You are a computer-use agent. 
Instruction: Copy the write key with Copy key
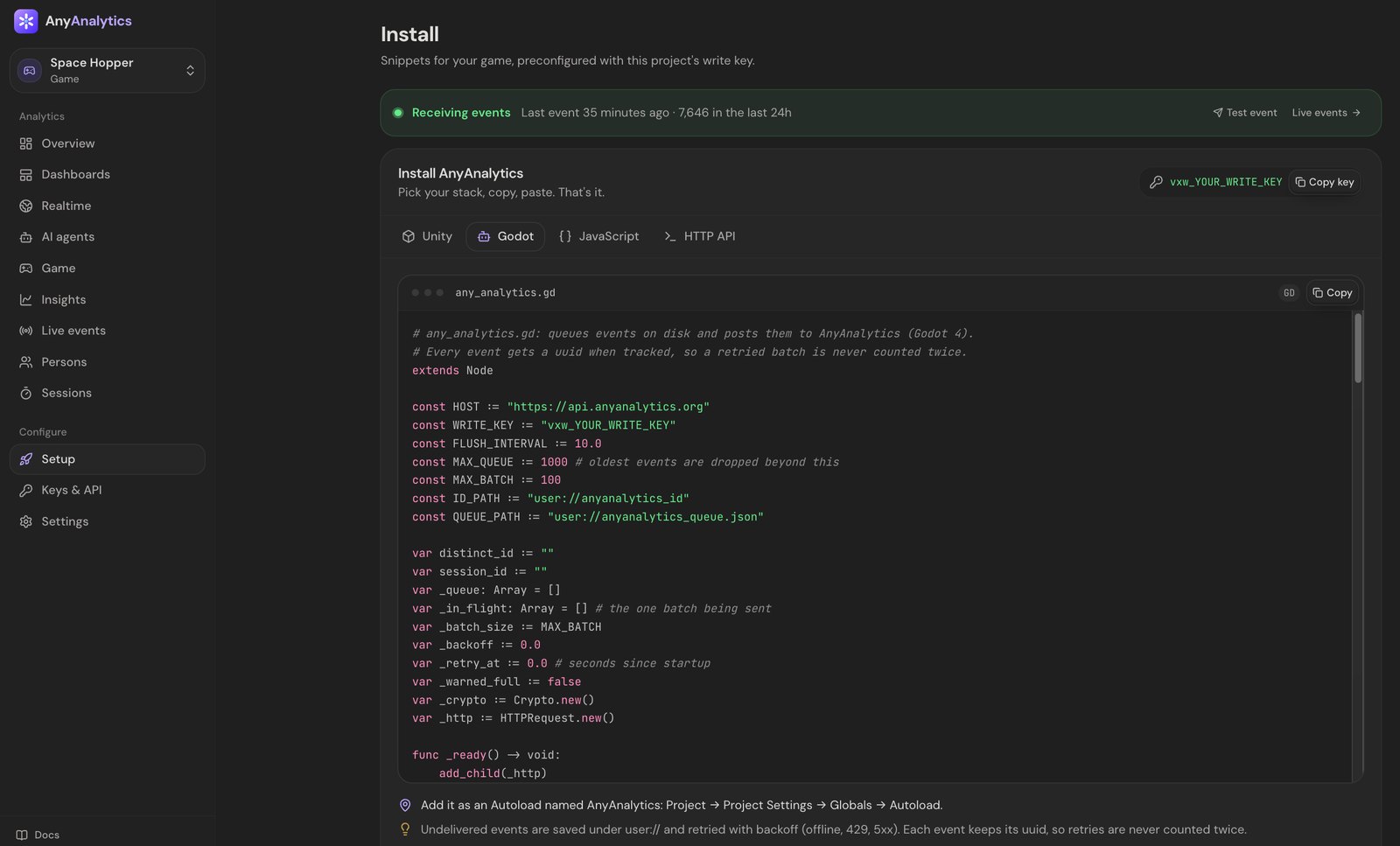[x=1324, y=182]
